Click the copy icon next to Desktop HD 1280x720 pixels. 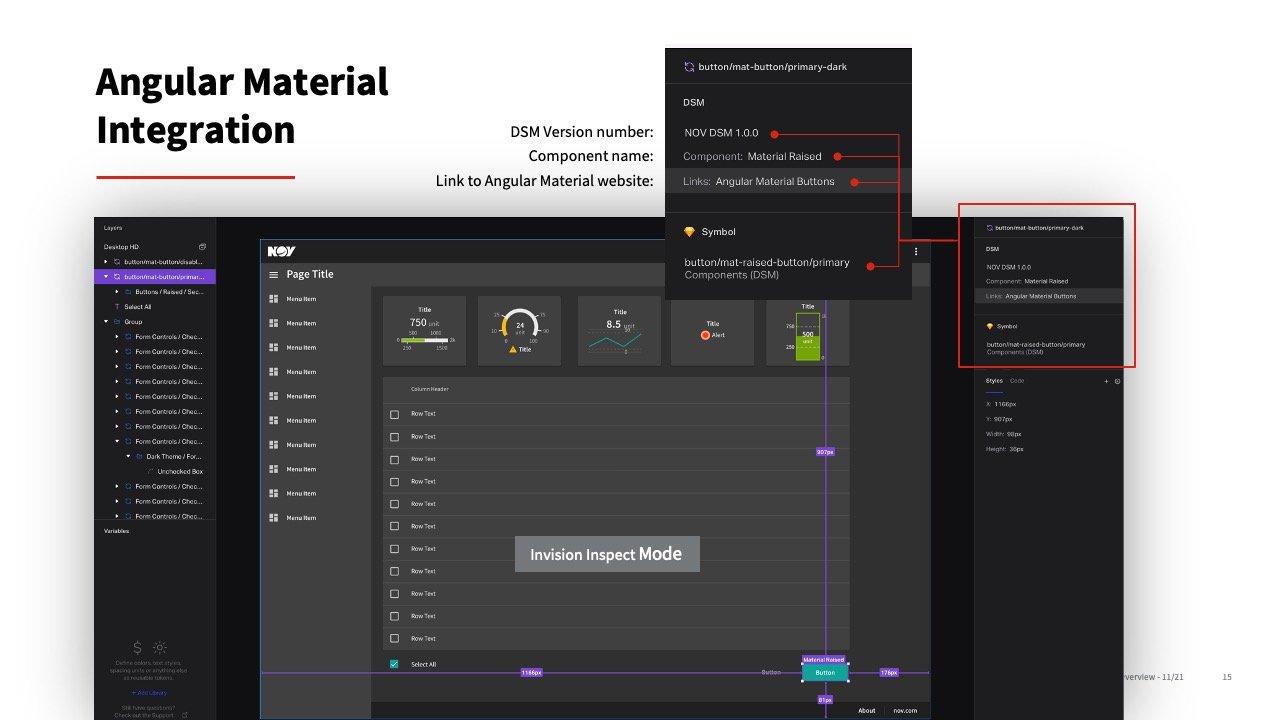click(202, 247)
